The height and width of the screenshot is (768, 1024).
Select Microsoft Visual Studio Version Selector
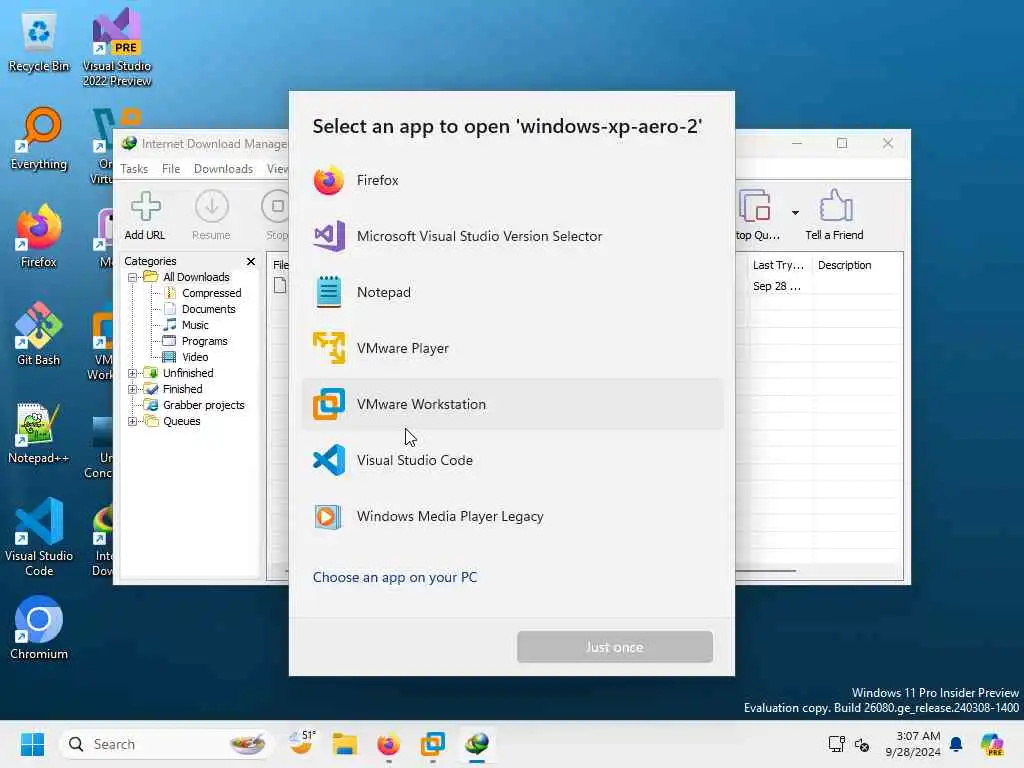click(512, 236)
